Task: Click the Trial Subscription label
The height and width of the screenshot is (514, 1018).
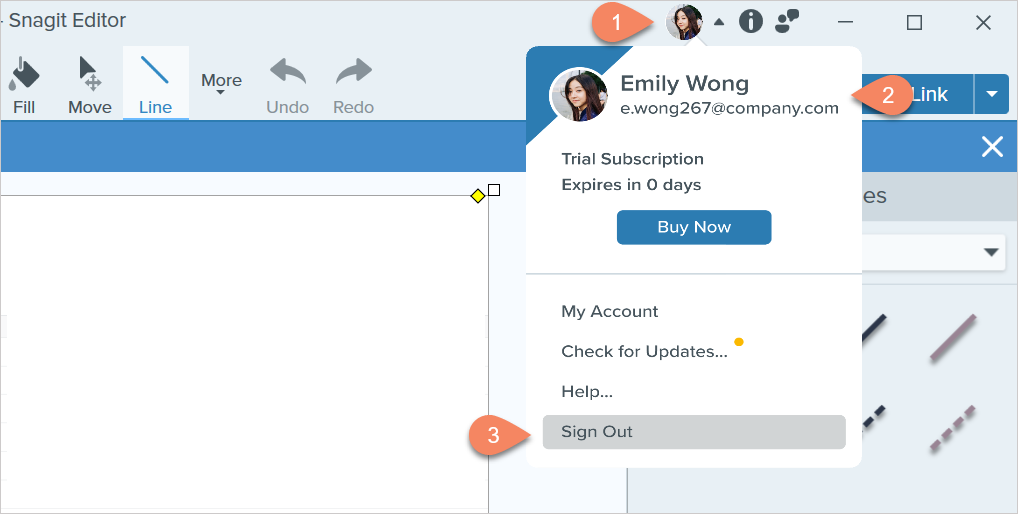Action: [x=632, y=159]
